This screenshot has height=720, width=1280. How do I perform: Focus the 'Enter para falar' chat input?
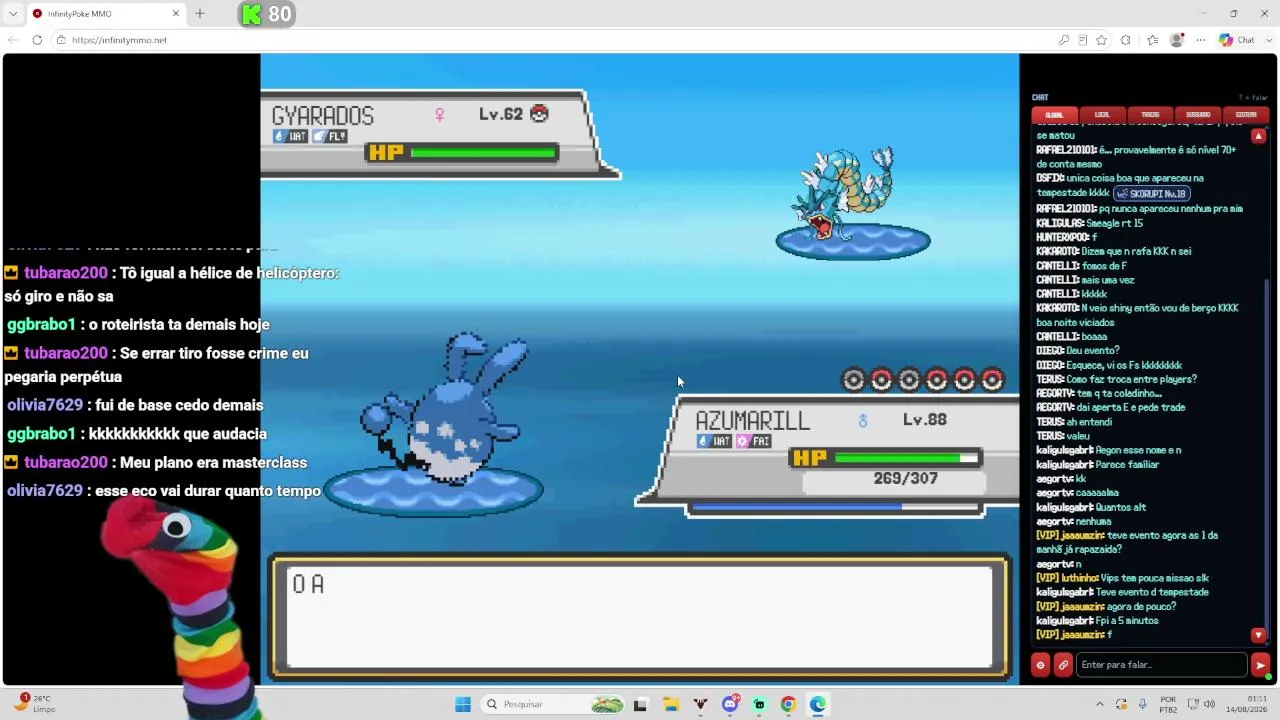(x=1162, y=665)
